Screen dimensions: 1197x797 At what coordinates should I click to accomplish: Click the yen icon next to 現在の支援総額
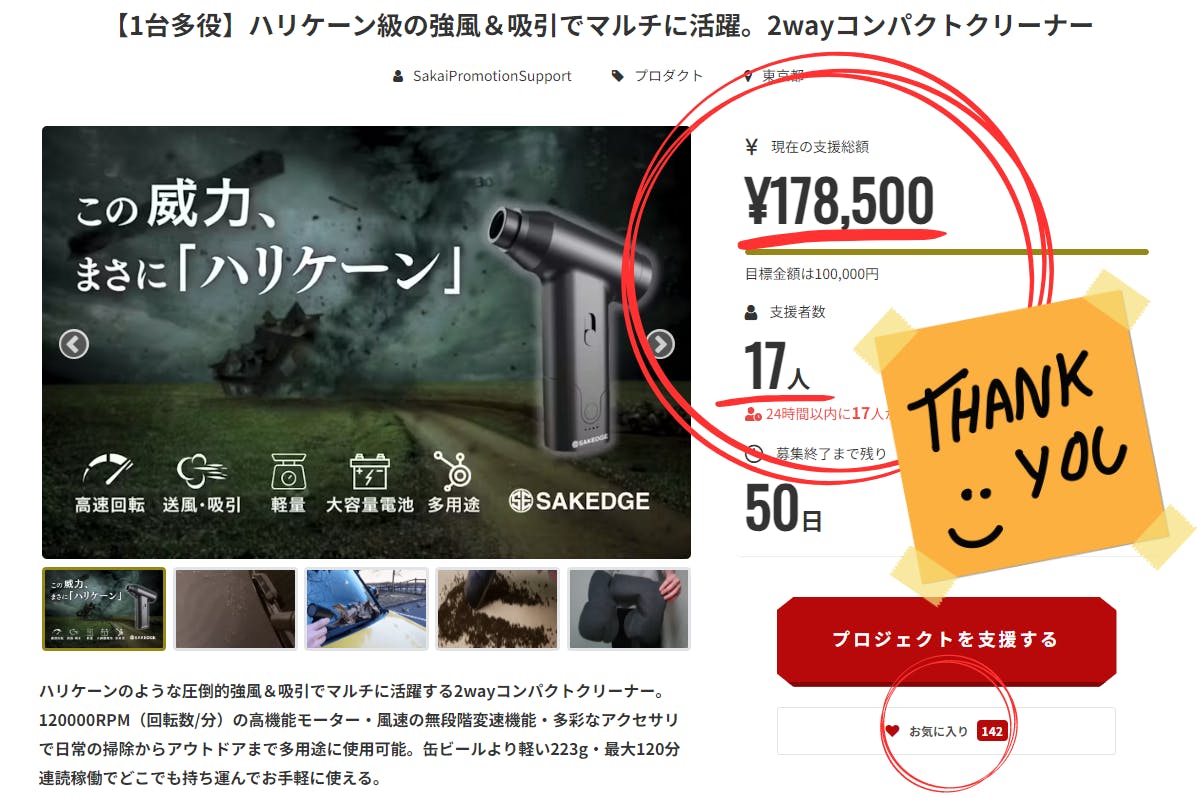752,147
